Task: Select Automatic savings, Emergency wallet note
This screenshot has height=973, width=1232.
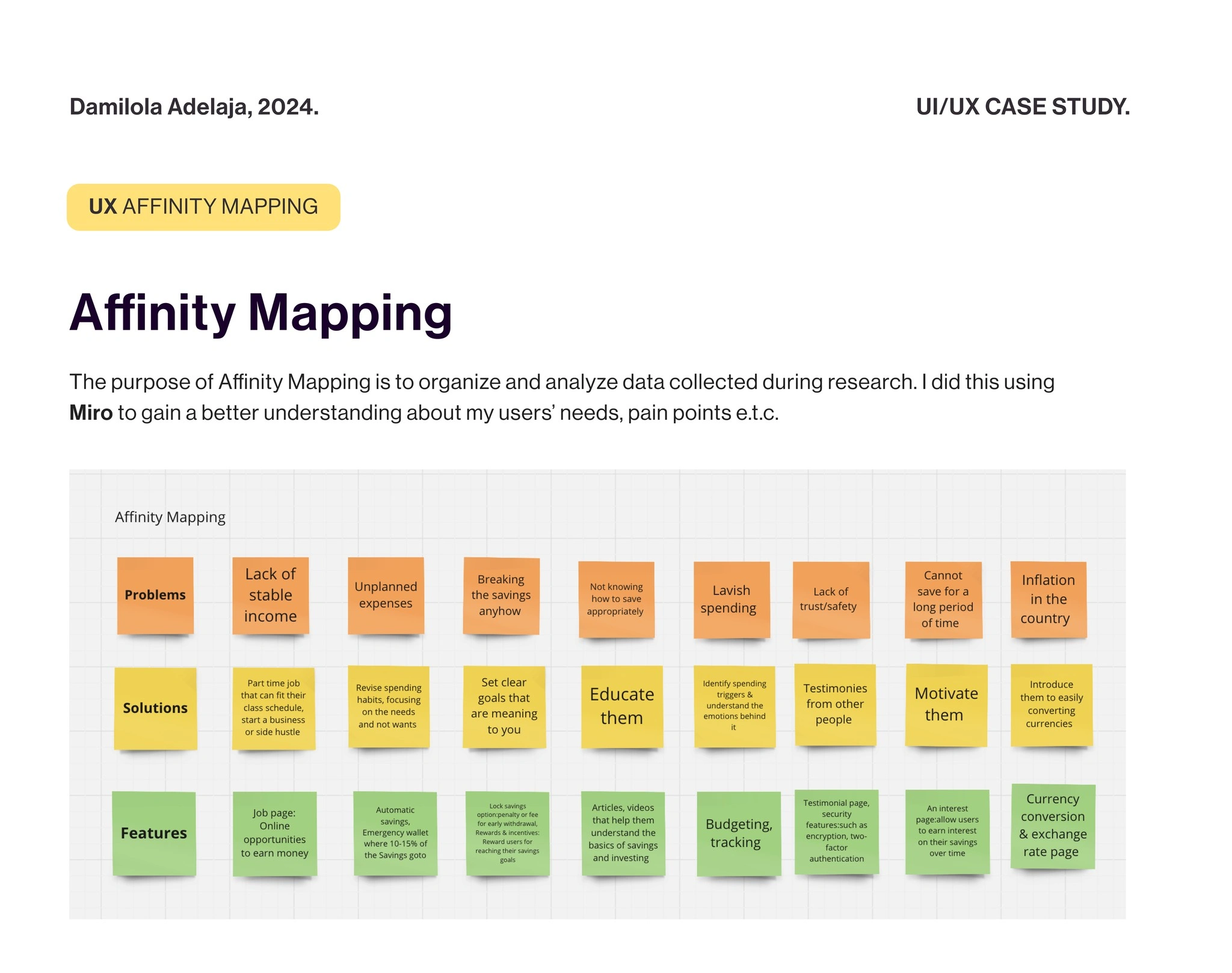Action: point(395,833)
